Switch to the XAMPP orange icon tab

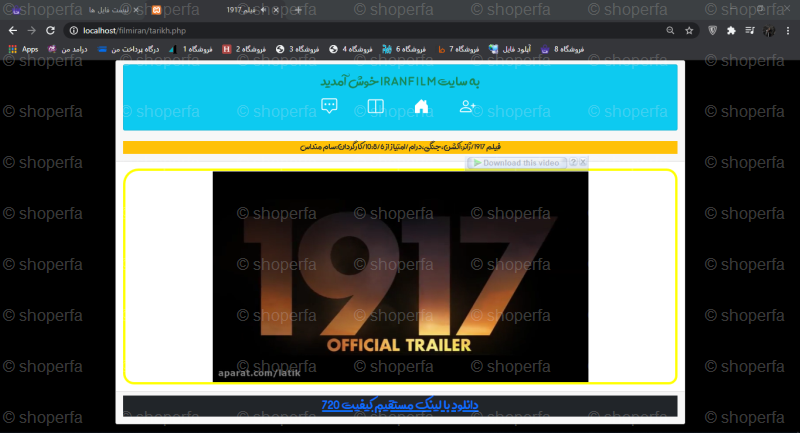pyautogui.click(x=157, y=10)
